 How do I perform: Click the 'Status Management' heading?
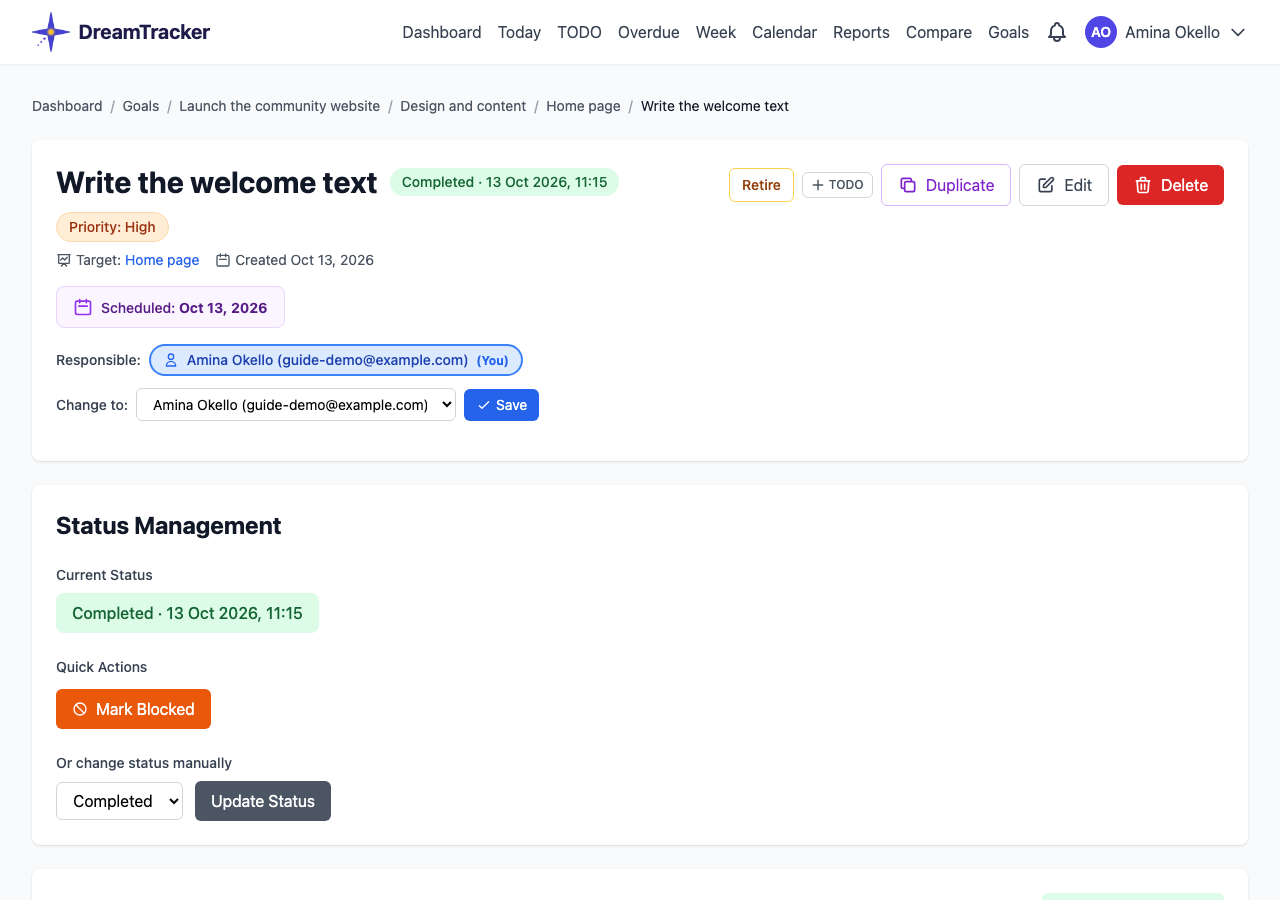point(169,526)
